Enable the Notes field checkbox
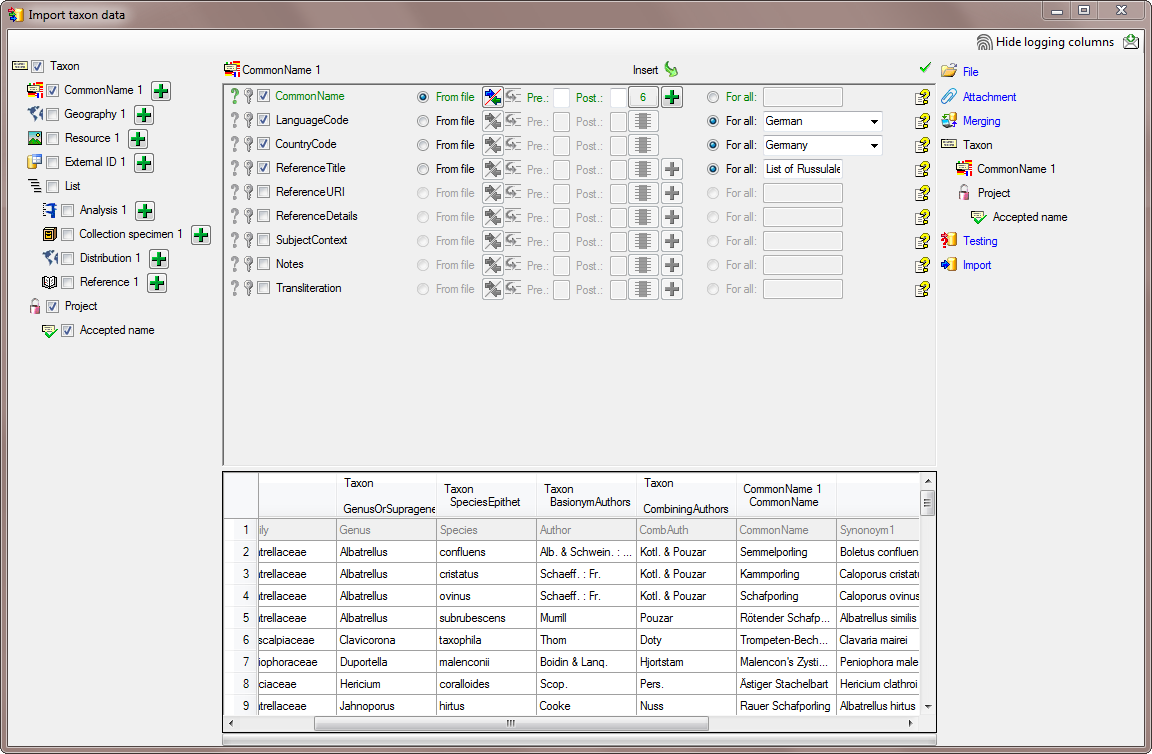 (x=264, y=264)
